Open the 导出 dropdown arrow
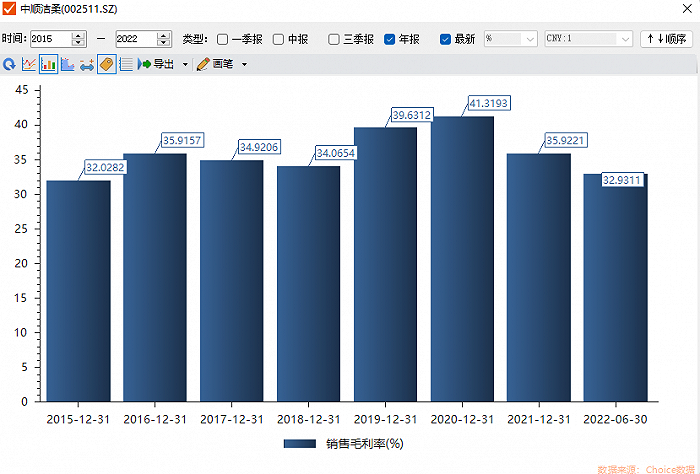 185,64
